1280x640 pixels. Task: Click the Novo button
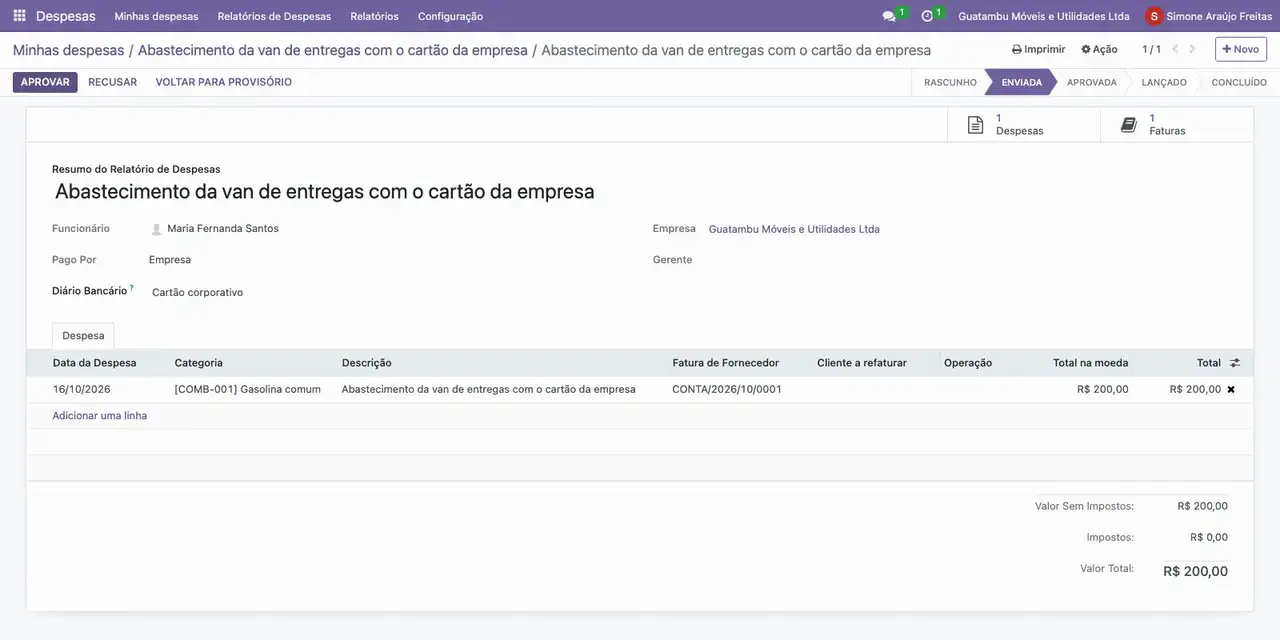[x=1241, y=49]
